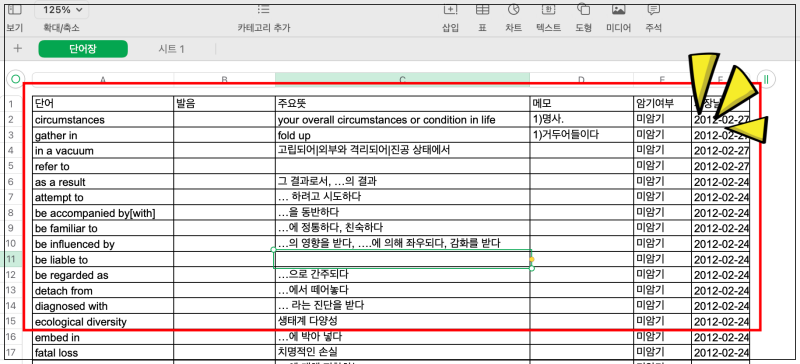
Task: Click the cell '1)거두어들이다'
Action: [582, 135]
